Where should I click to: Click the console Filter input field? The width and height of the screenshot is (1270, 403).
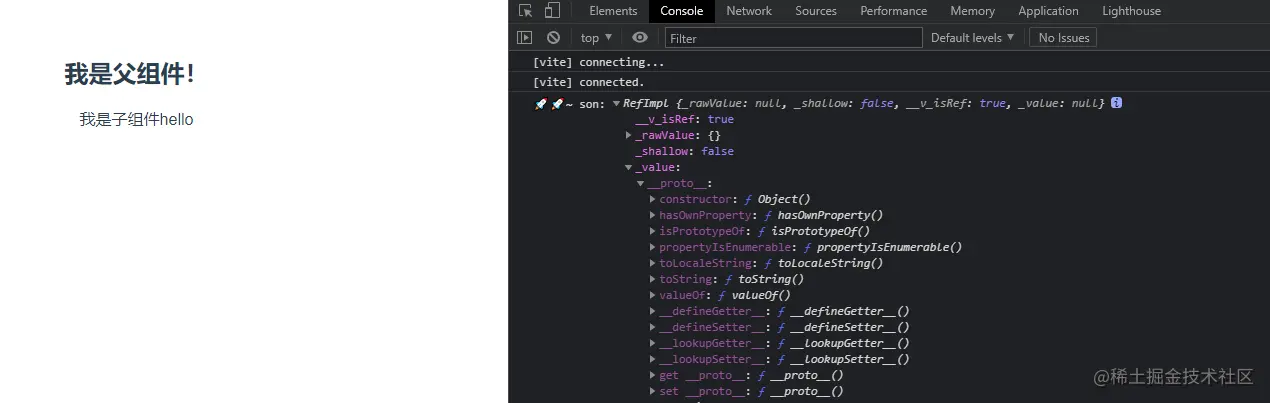click(794, 38)
